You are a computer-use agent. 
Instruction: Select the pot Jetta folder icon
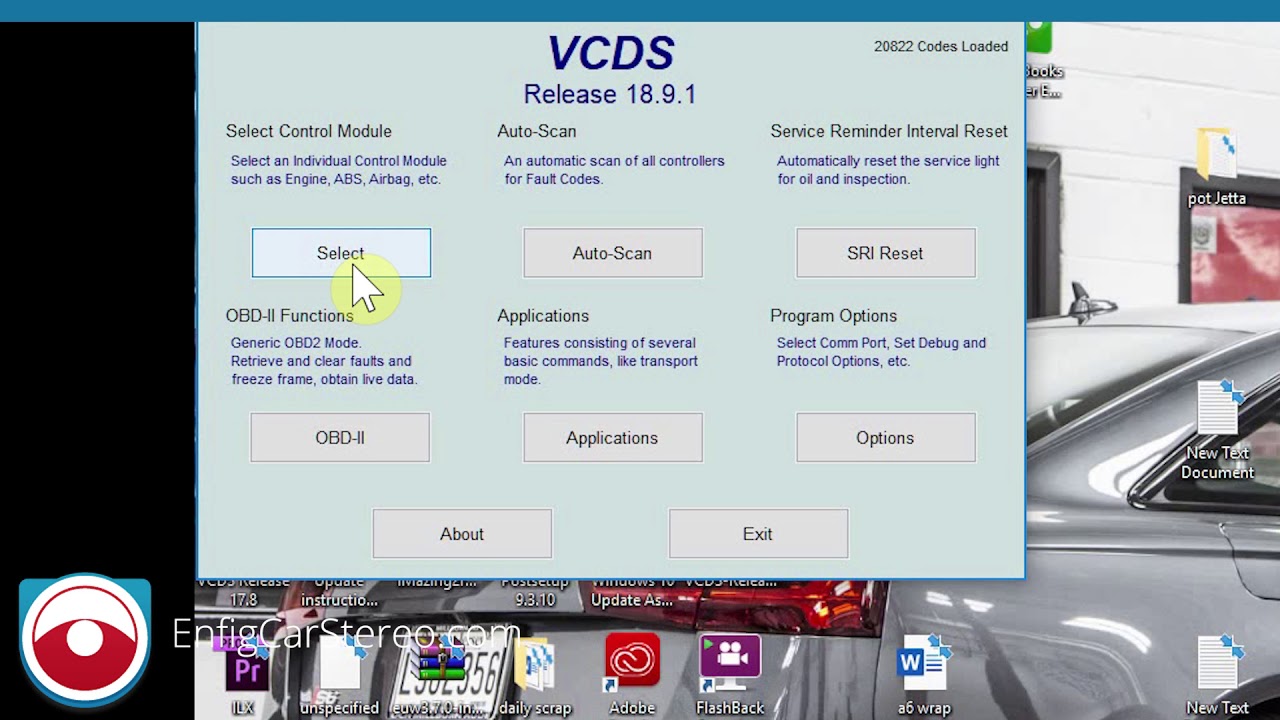coord(1217,166)
